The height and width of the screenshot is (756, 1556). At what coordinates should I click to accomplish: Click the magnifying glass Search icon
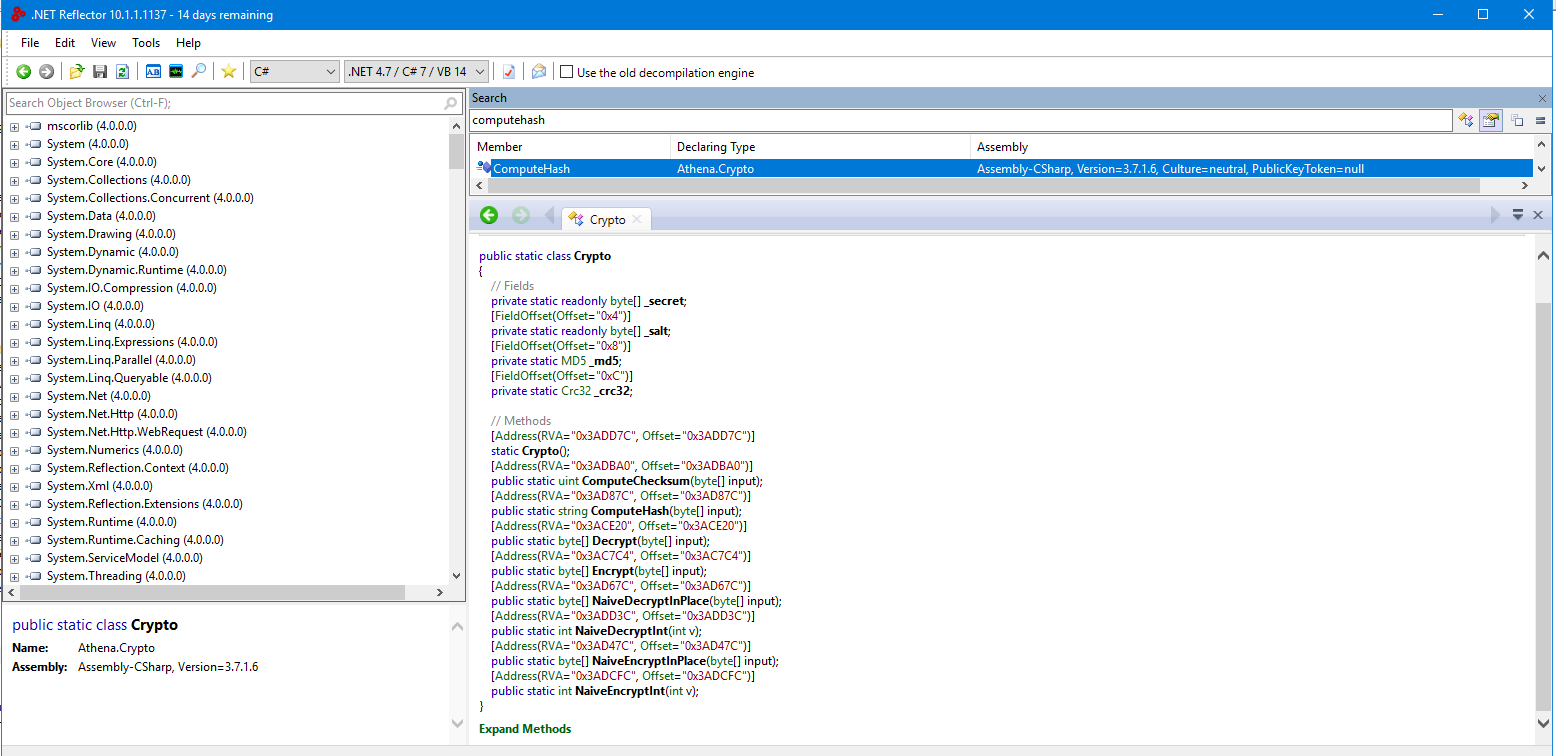tap(199, 72)
